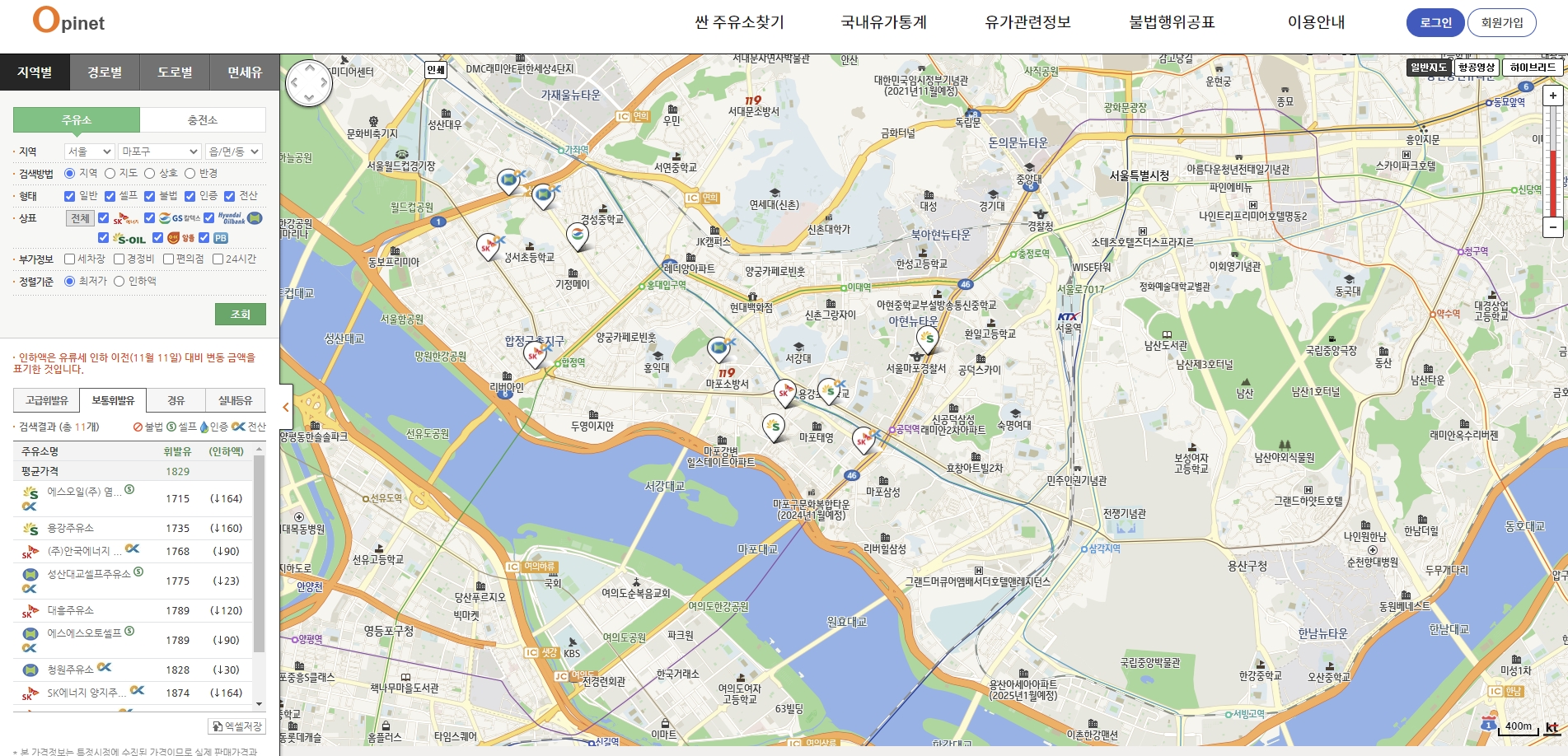Click the 전산 OK badge beside 청원주유소
Image resolution: width=1568 pixels, height=756 pixels.
click(x=104, y=667)
